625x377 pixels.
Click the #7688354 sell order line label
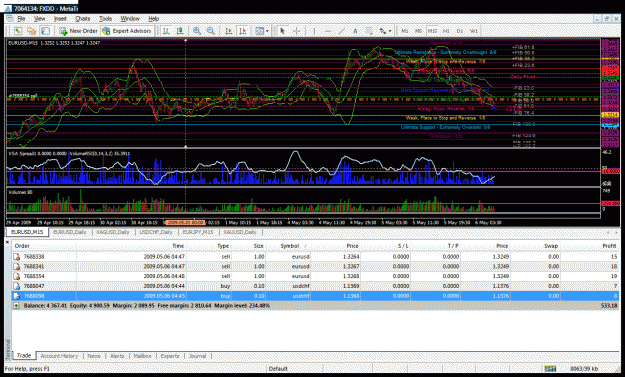(23, 96)
